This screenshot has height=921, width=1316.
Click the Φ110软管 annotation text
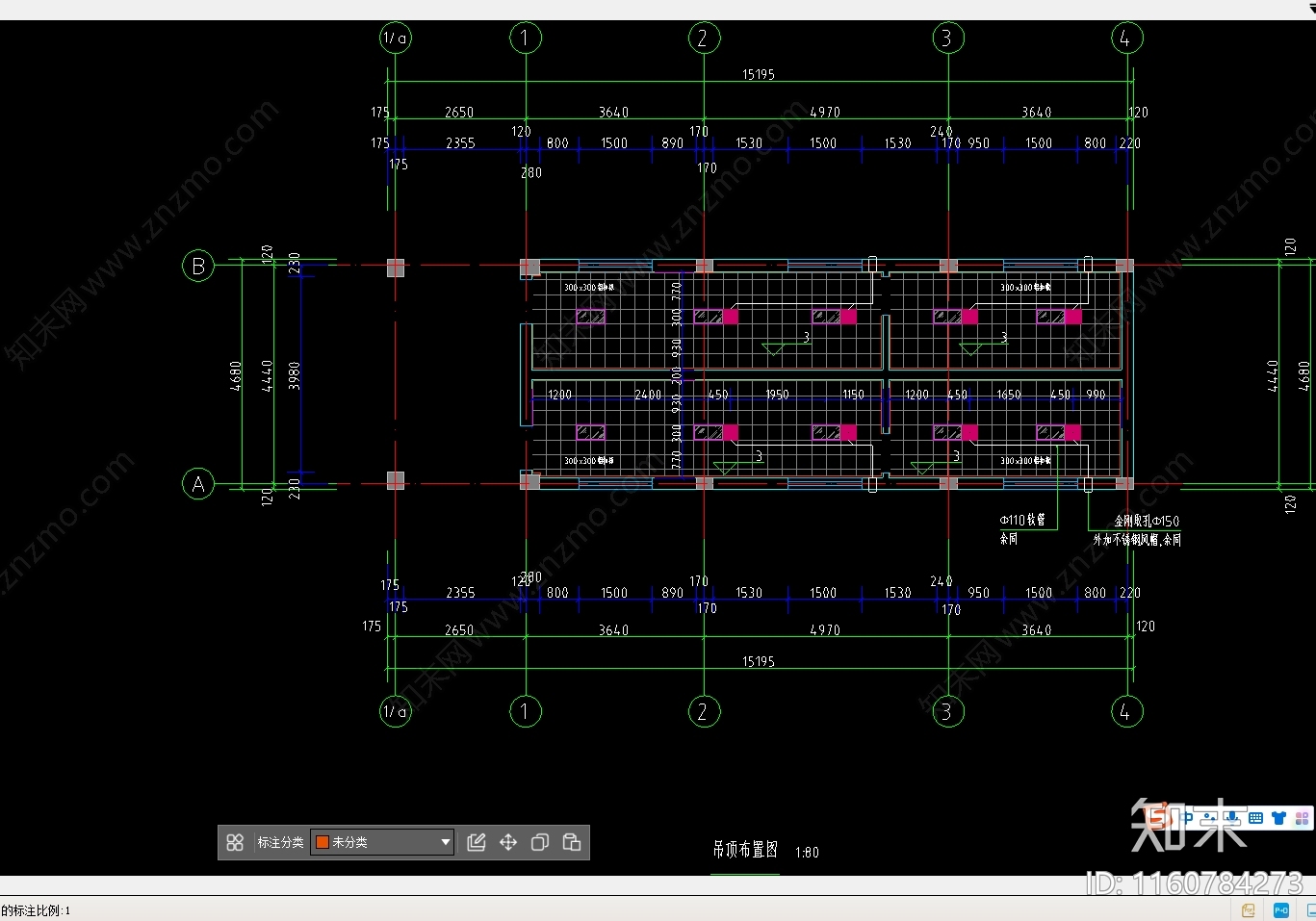click(x=1022, y=521)
